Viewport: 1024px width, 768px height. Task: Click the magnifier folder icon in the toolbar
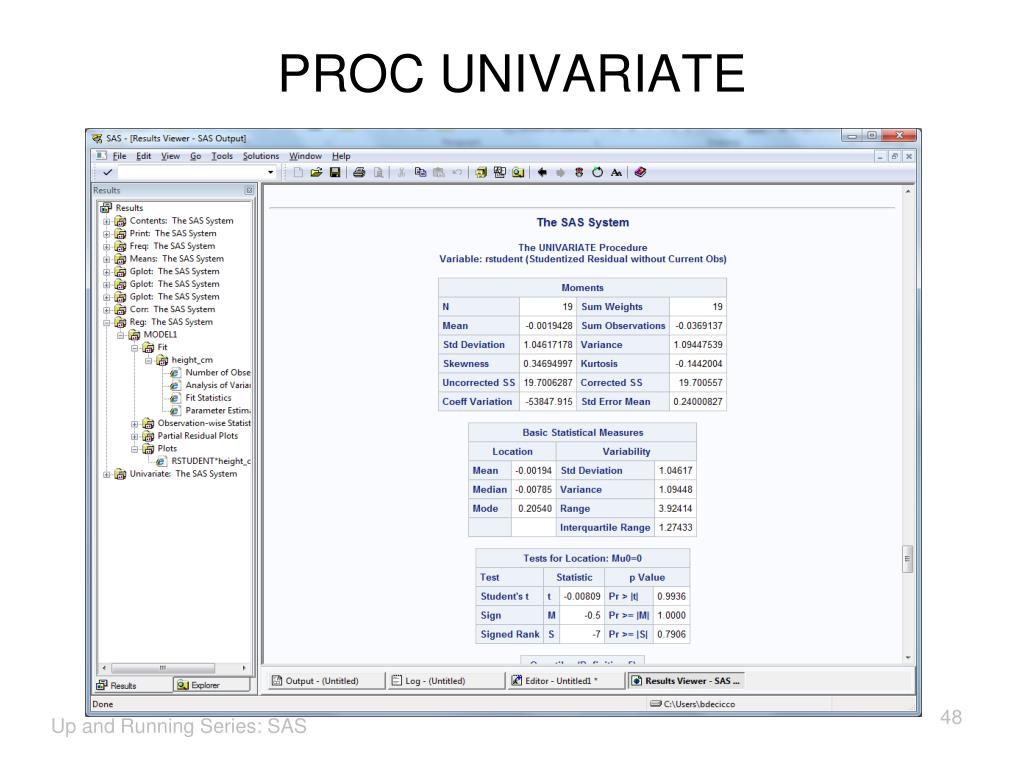(x=518, y=172)
